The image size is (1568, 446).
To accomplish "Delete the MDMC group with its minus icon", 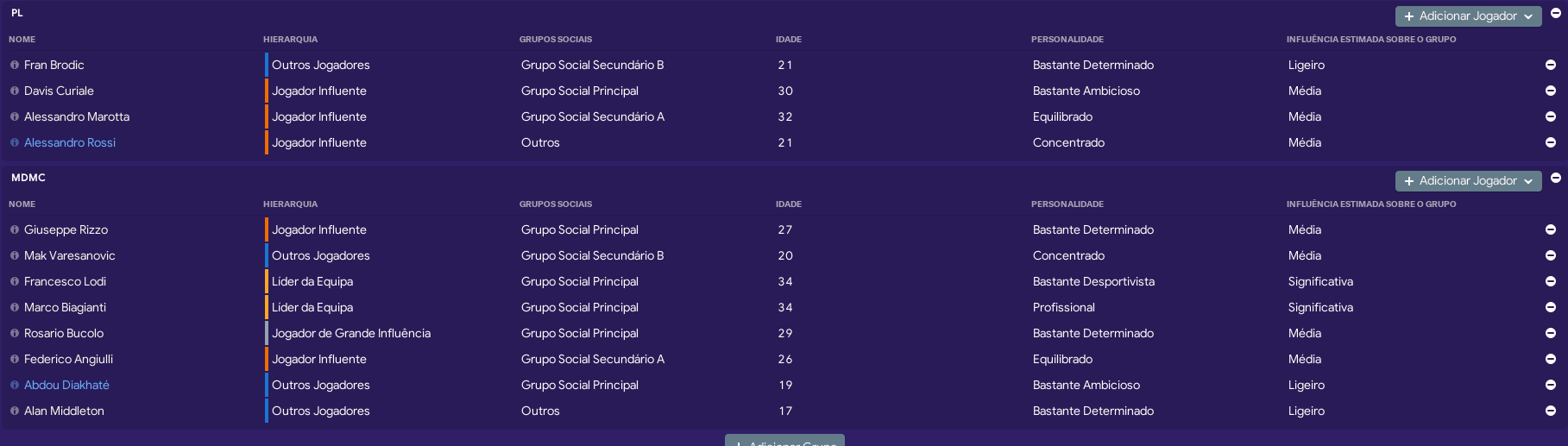I will pyautogui.click(x=1556, y=178).
